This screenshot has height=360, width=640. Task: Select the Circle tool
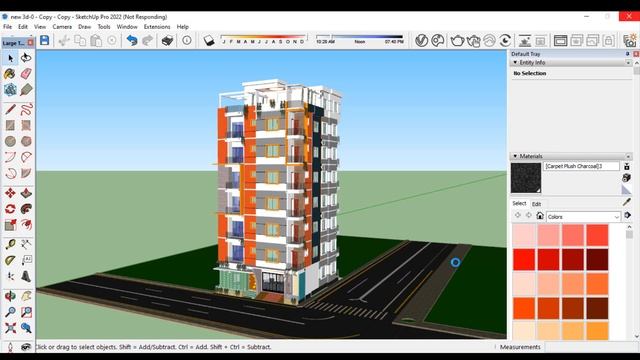click(x=10, y=141)
